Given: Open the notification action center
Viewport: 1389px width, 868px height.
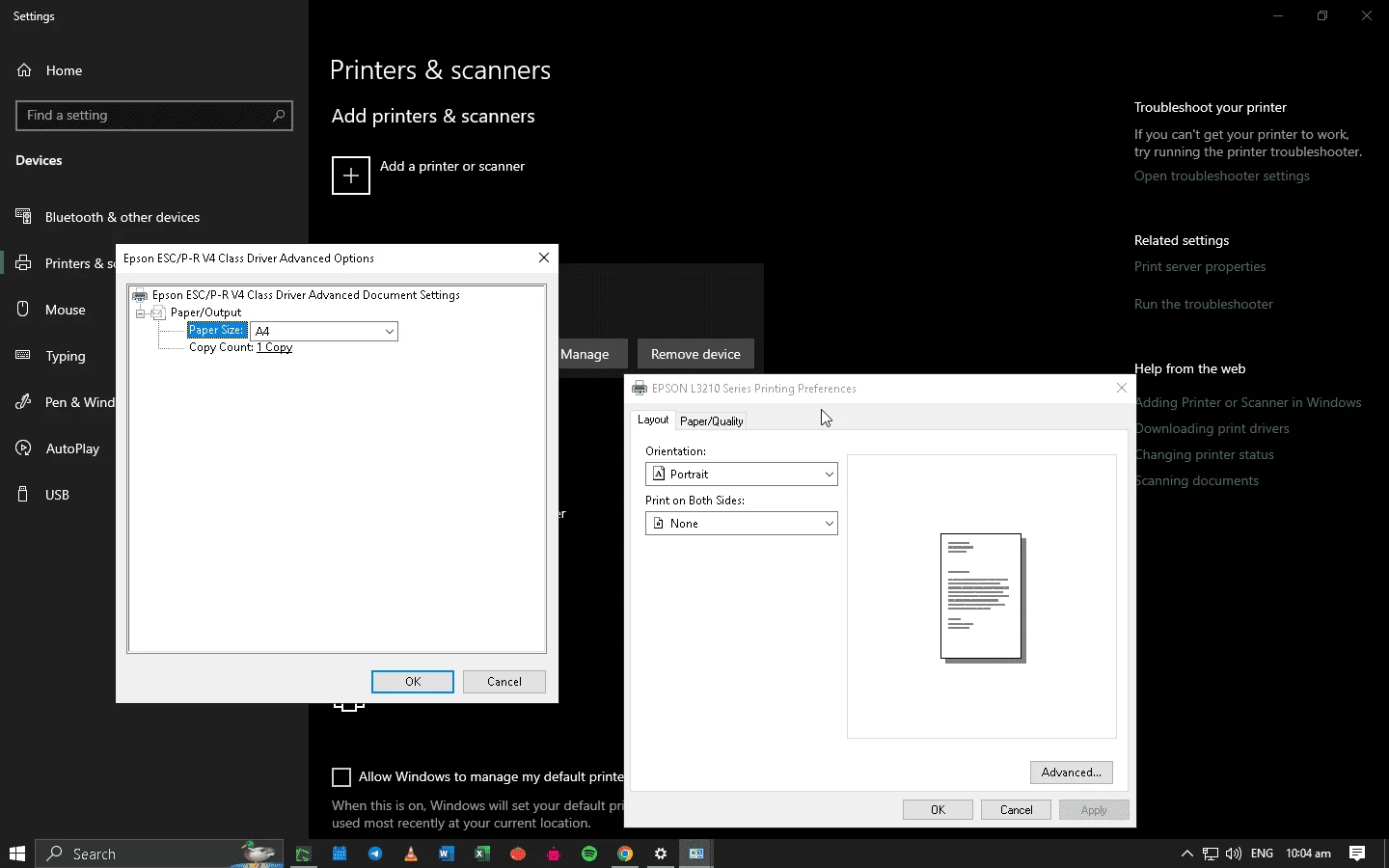Looking at the screenshot, I should pyautogui.click(x=1357, y=854).
